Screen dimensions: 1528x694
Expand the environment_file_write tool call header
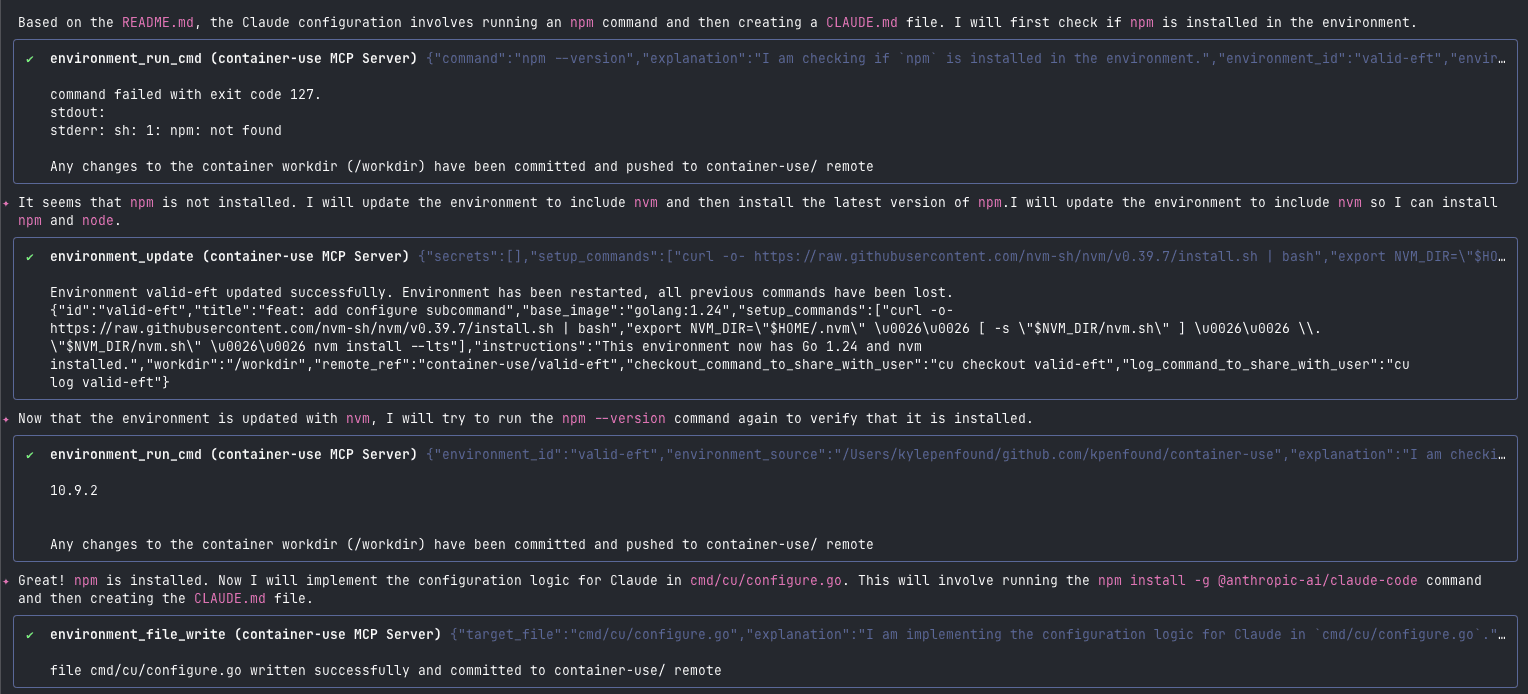245,634
